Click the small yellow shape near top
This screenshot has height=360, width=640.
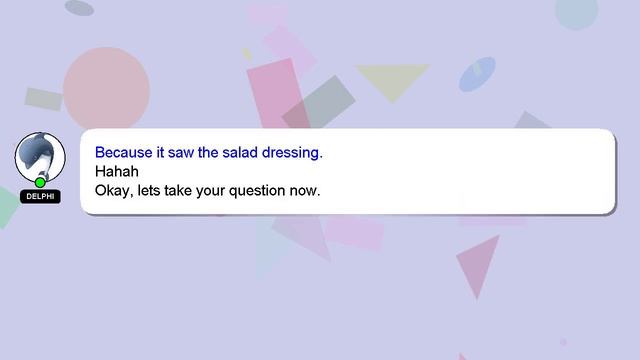(248, 55)
